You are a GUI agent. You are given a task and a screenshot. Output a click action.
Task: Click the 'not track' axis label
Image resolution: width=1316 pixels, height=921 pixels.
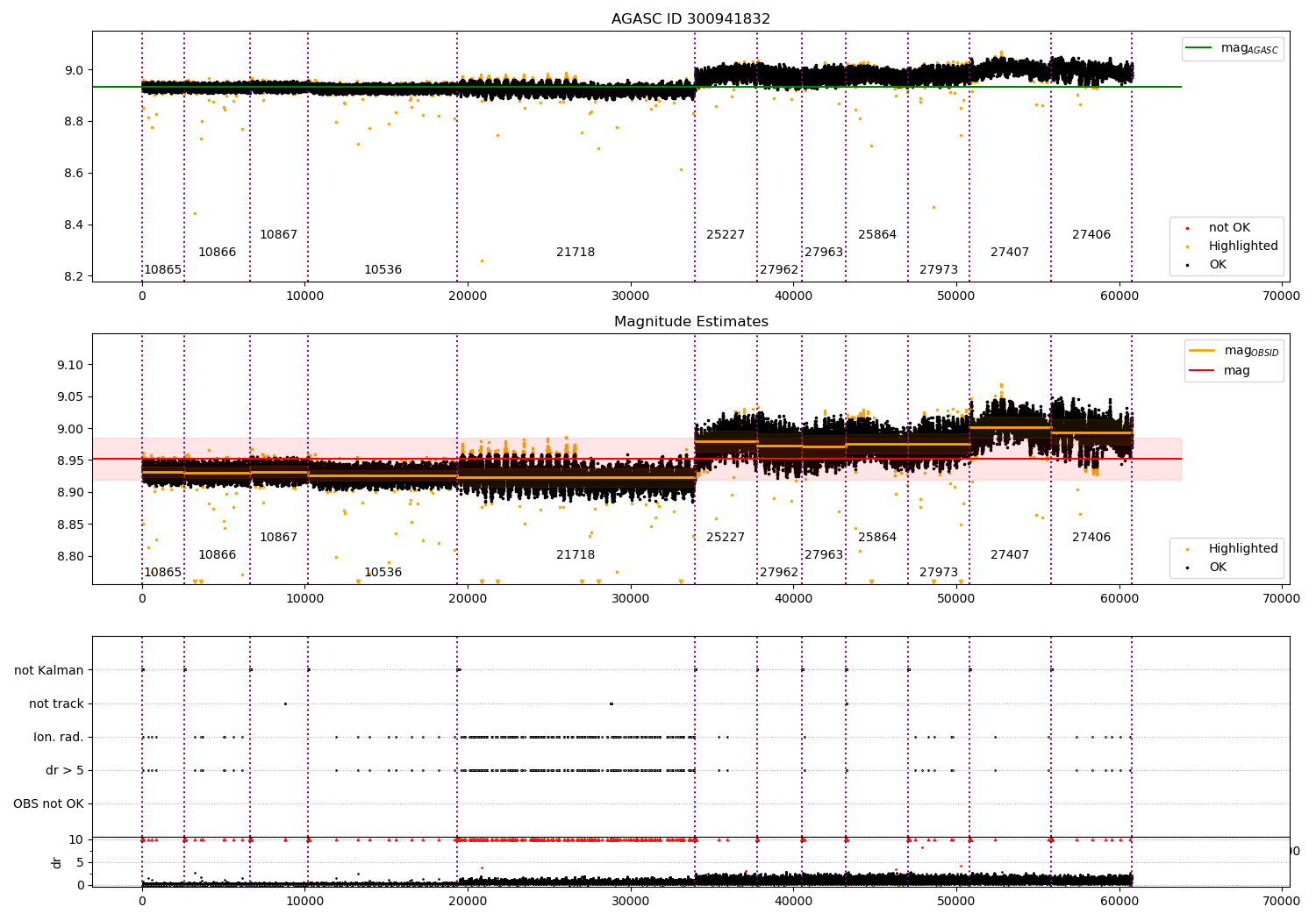point(56,703)
